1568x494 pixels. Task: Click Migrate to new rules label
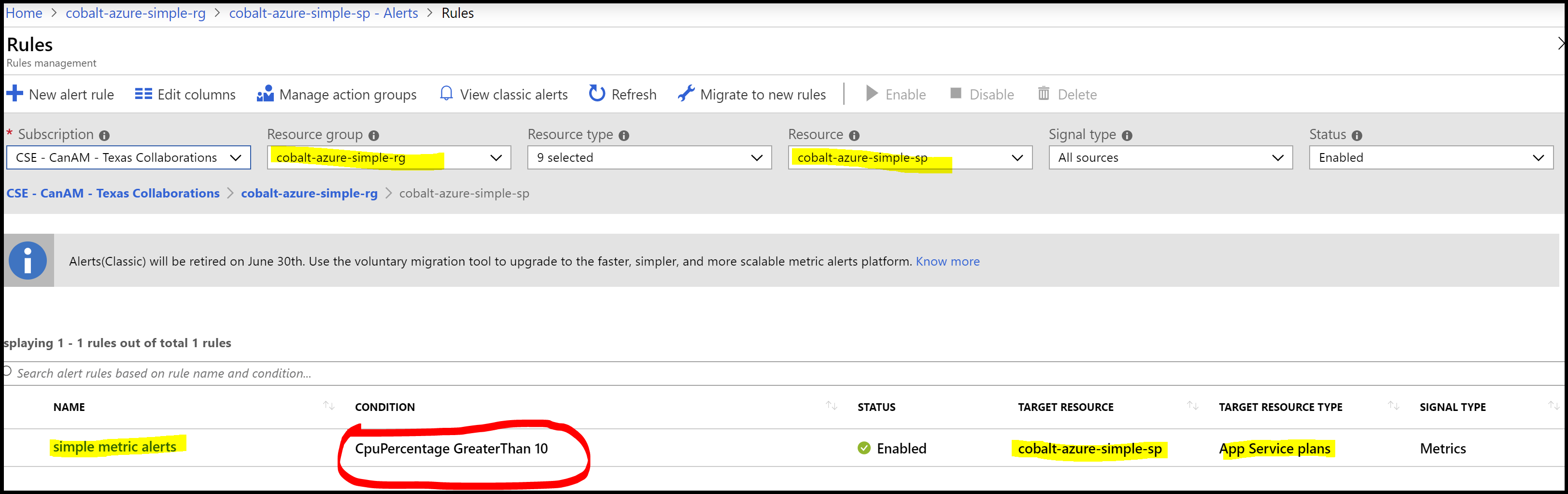[x=763, y=94]
